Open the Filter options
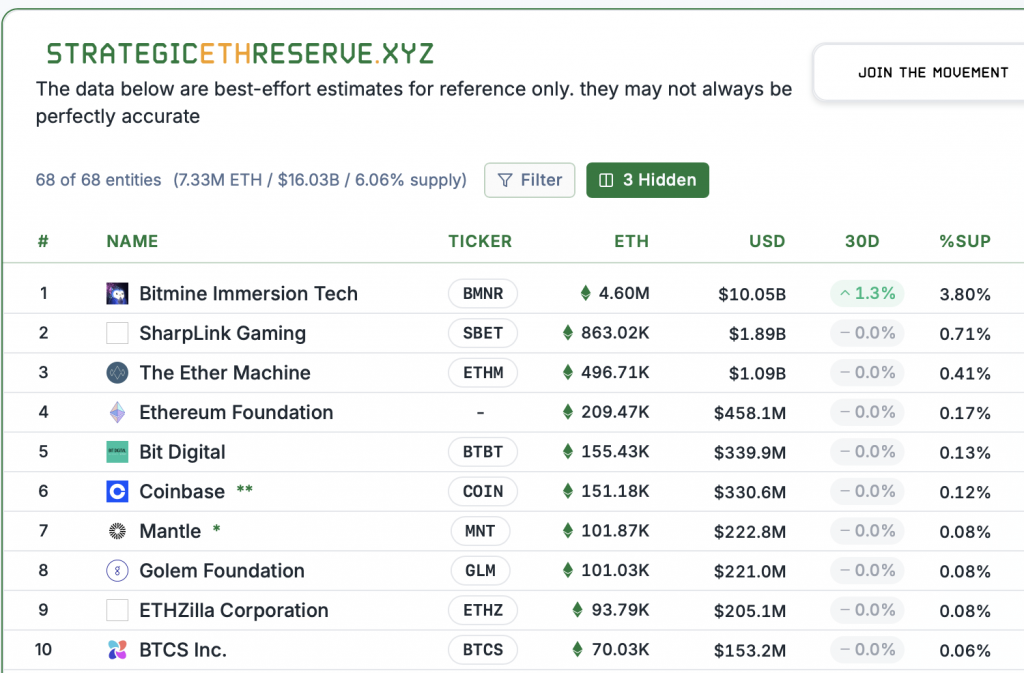This screenshot has width=1024, height=673. click(530, 180)
